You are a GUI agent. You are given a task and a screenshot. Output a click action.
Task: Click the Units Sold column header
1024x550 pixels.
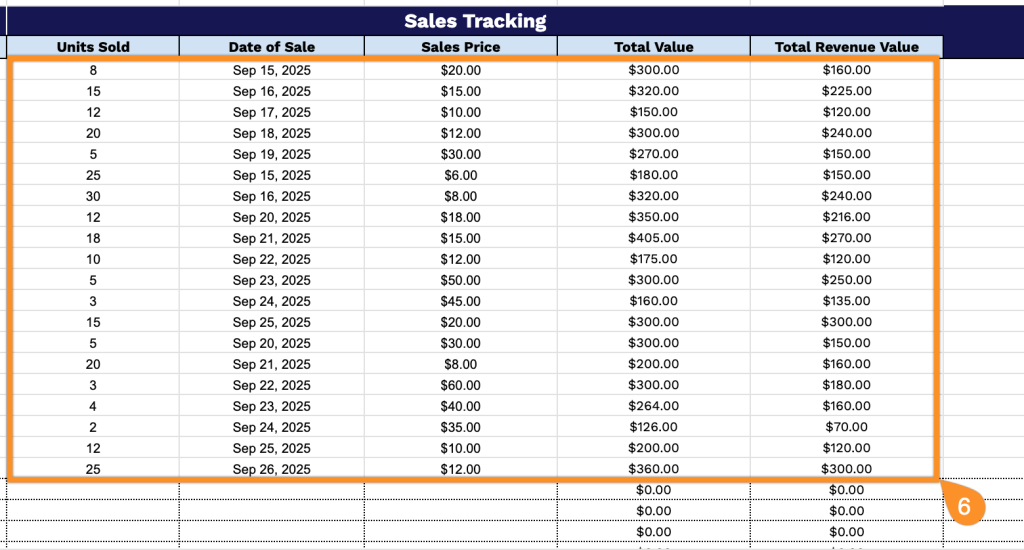point(93,47)
